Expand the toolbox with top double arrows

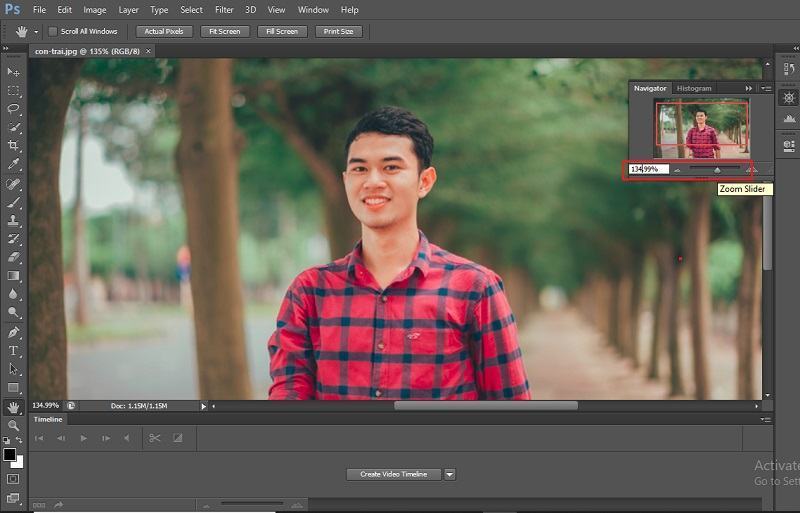(x=6, y=49)
